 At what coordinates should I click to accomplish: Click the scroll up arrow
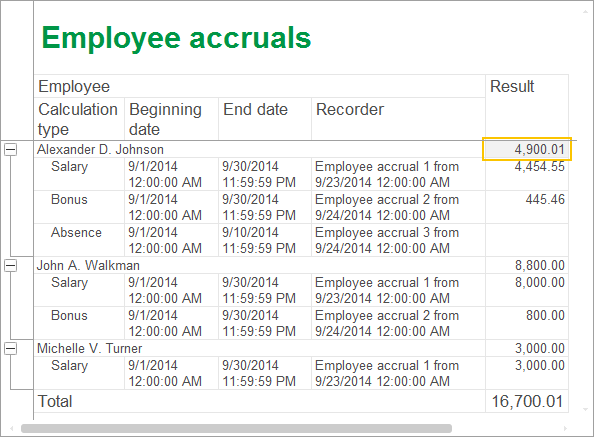(585, 12)
